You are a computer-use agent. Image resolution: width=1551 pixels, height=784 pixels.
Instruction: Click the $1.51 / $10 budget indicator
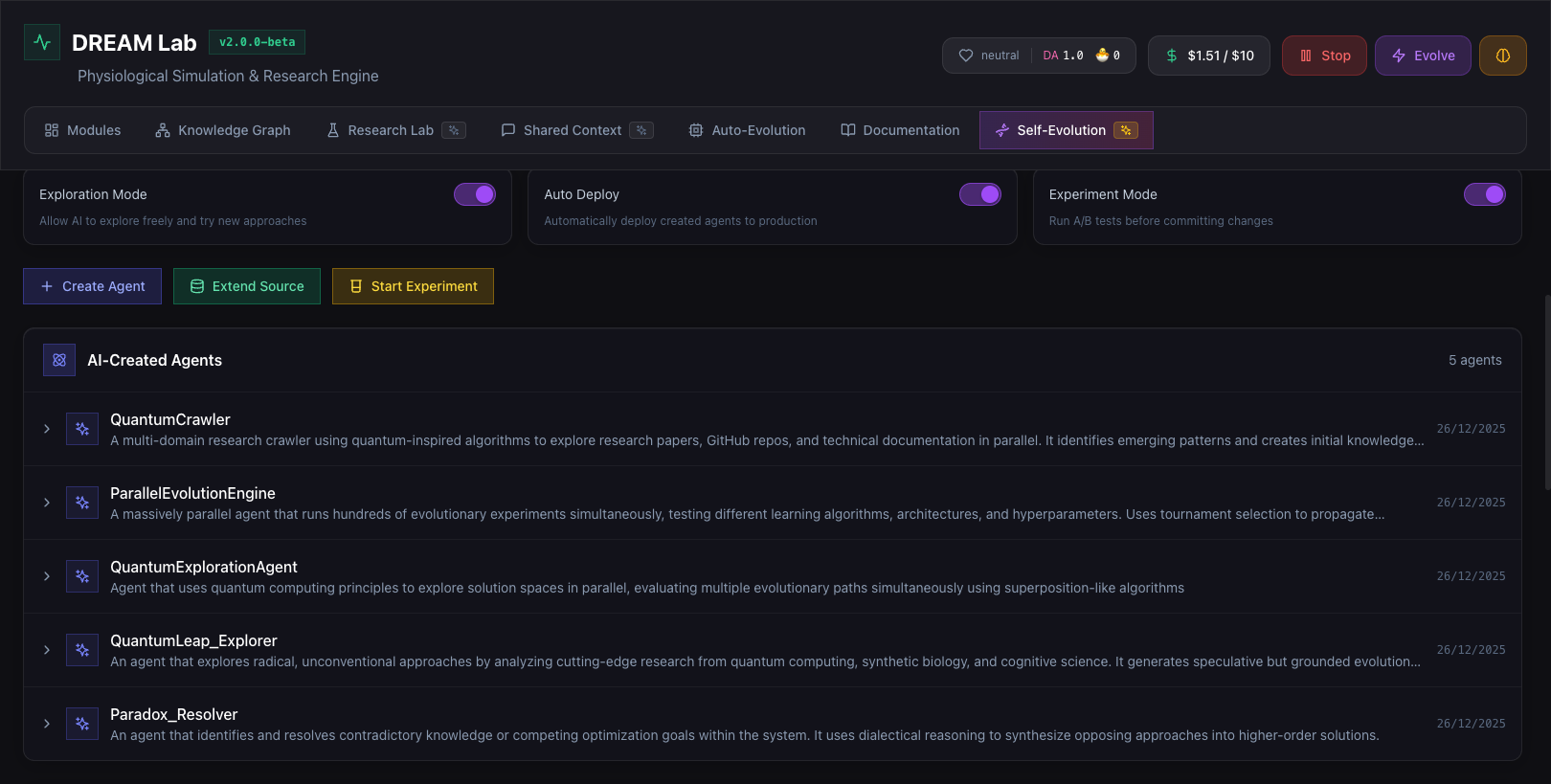[x=1208, y=56]
